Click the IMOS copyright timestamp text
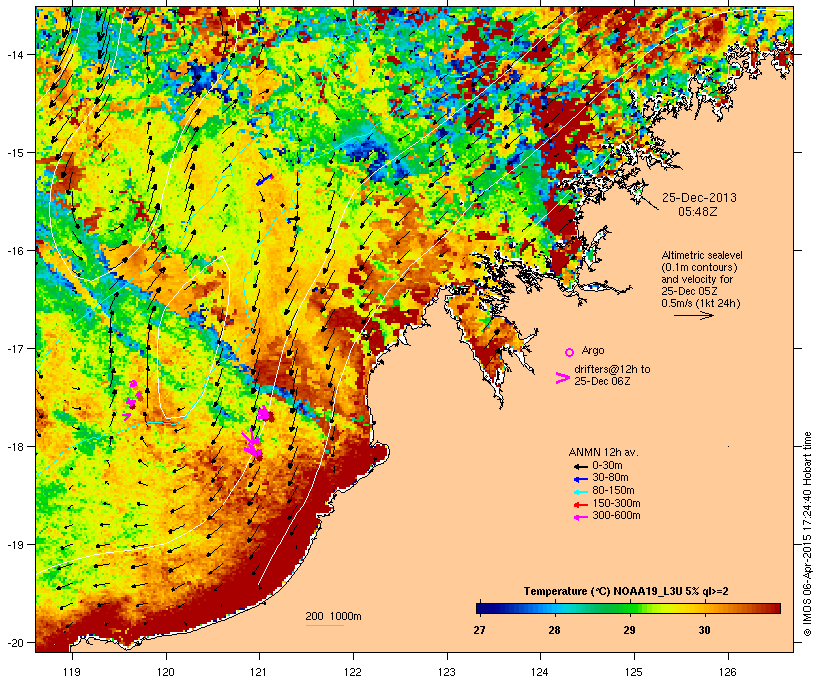Screen dimensions: 820x680 coord(807,534)
